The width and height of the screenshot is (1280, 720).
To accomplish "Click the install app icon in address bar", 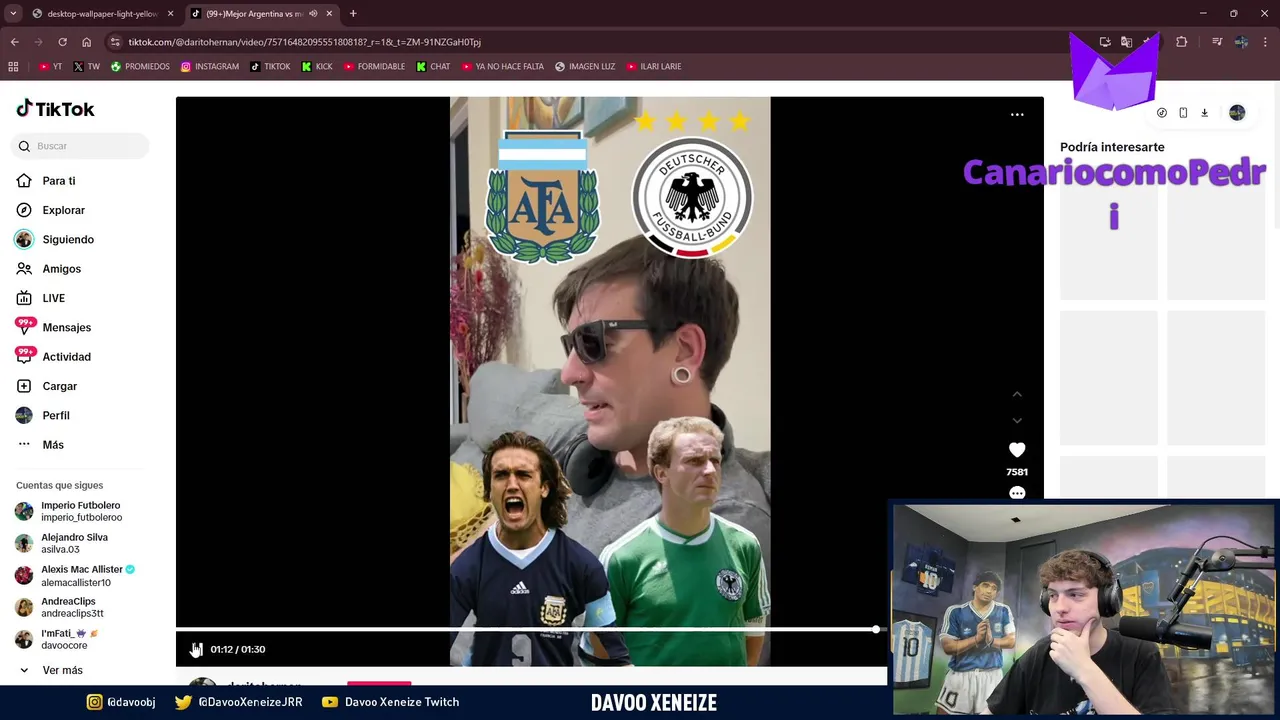I will tap(1105, 42).
